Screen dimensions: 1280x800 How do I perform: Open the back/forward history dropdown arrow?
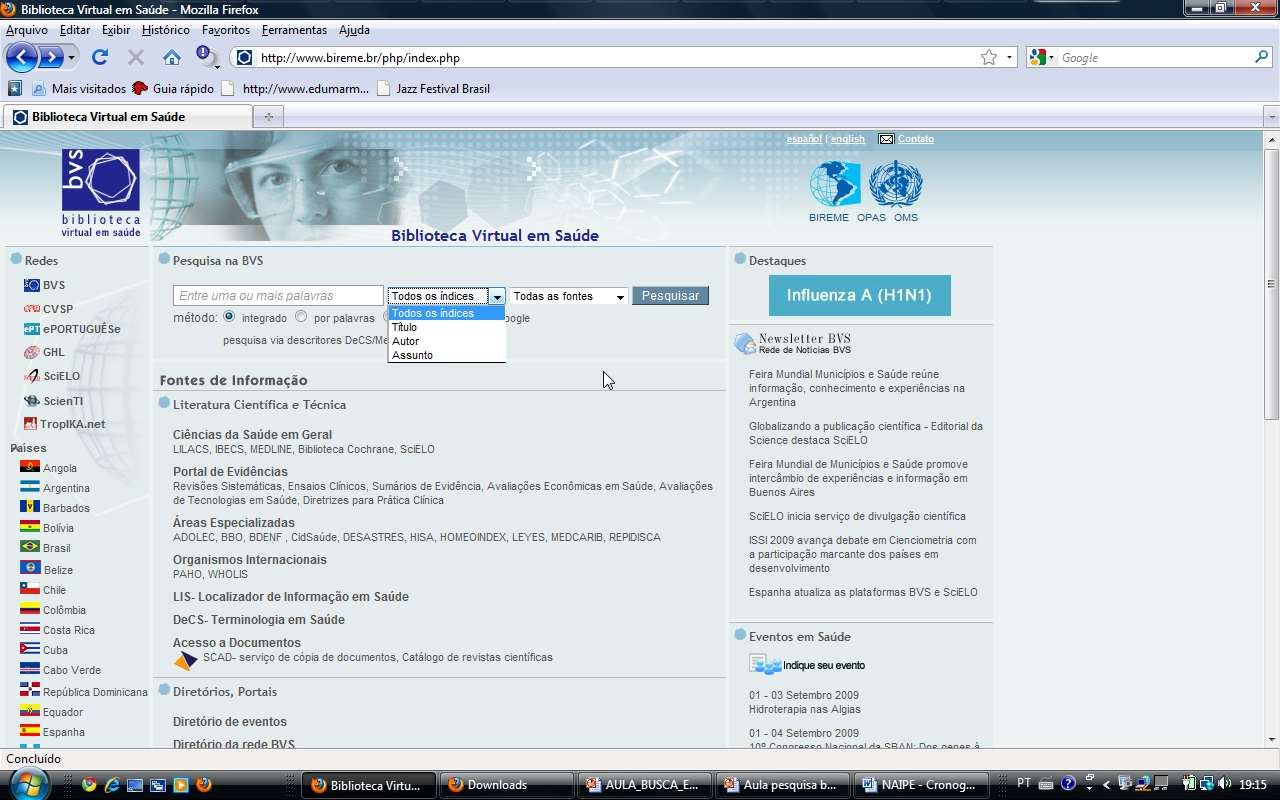(71, 58)
